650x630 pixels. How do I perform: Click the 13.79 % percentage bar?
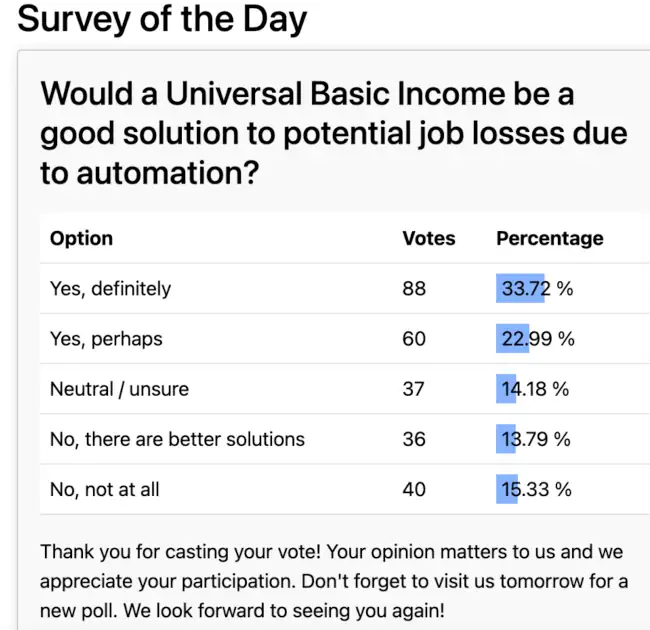coord(506,439)
